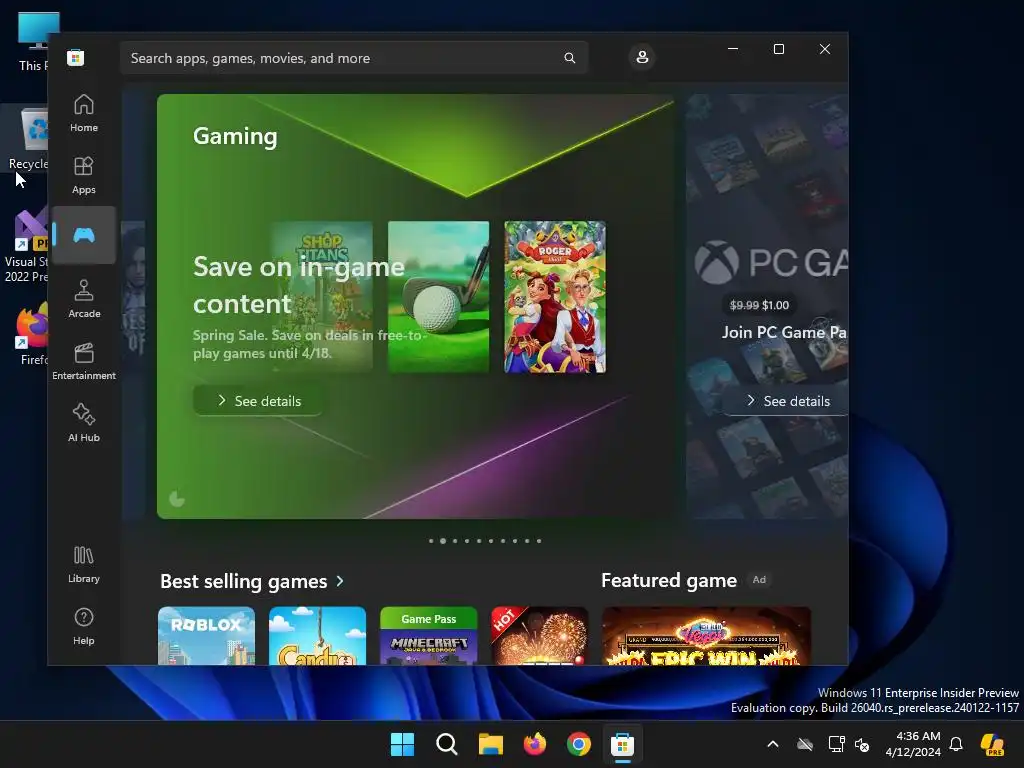Open the Apps section
1024x768 pixels.
[x=84, y=176]
